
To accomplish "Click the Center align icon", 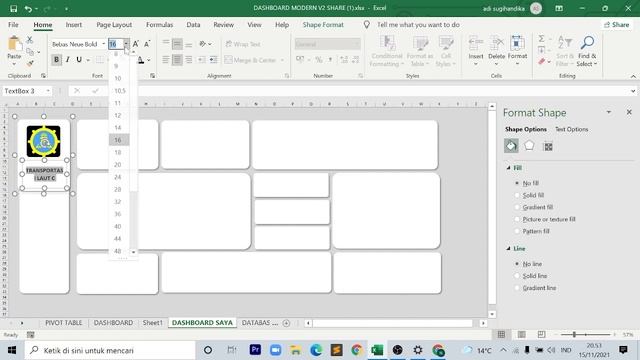I will pos(177,60).
